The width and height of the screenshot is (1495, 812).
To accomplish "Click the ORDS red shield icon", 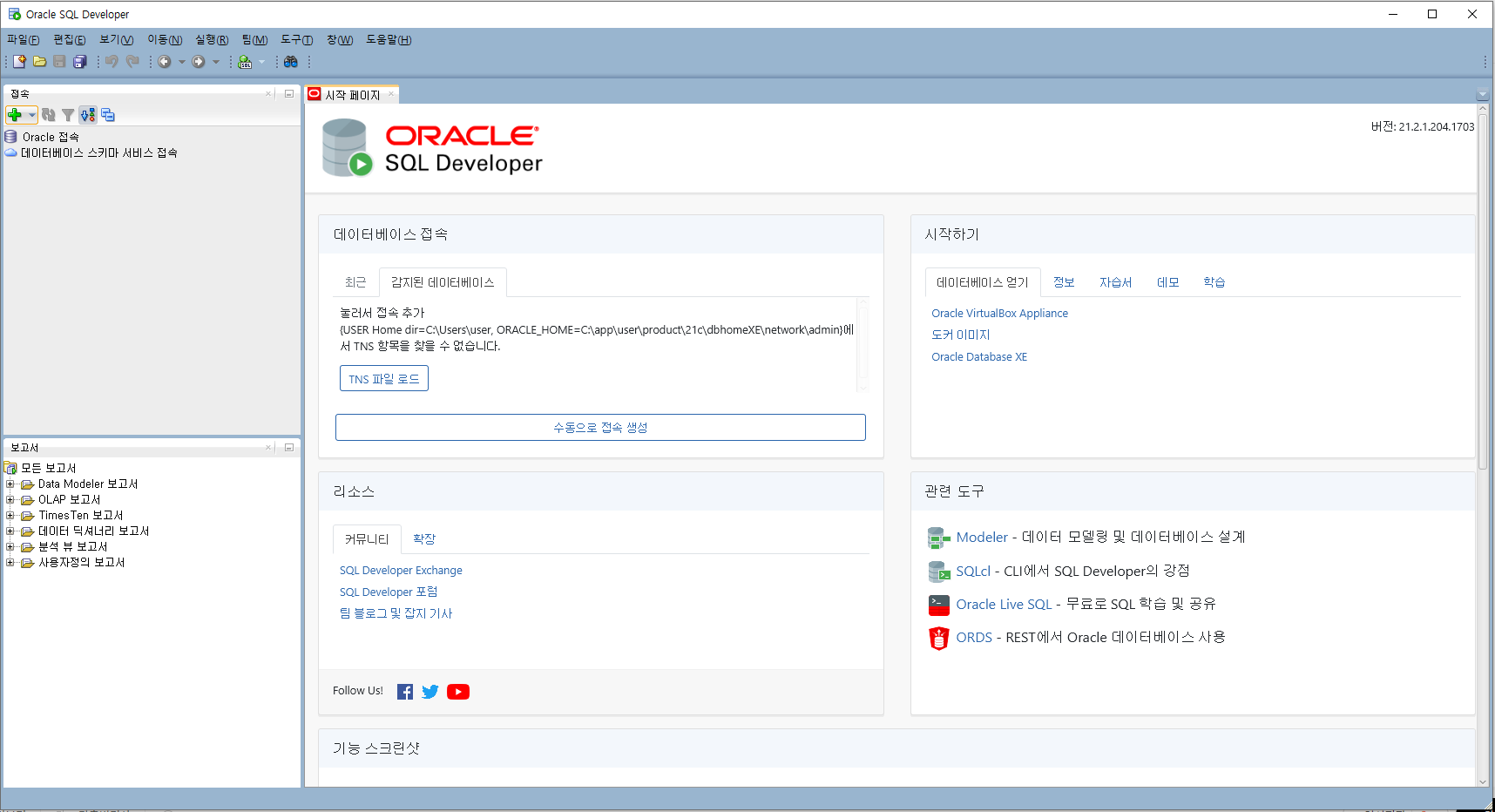I will [938, 638].
